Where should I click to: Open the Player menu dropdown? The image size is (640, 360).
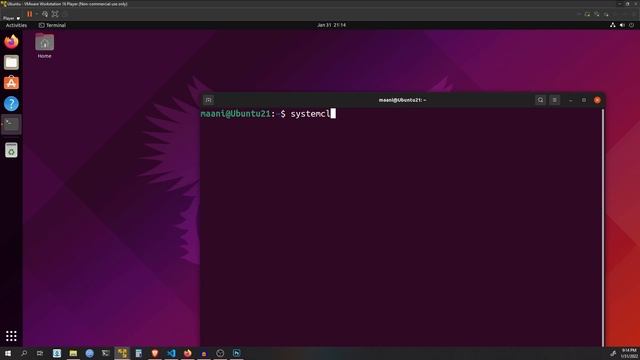click(11, 18)
